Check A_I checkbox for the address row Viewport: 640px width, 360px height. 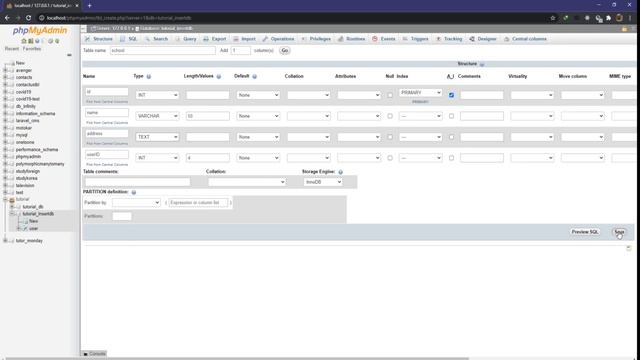[x=451, y=137]
